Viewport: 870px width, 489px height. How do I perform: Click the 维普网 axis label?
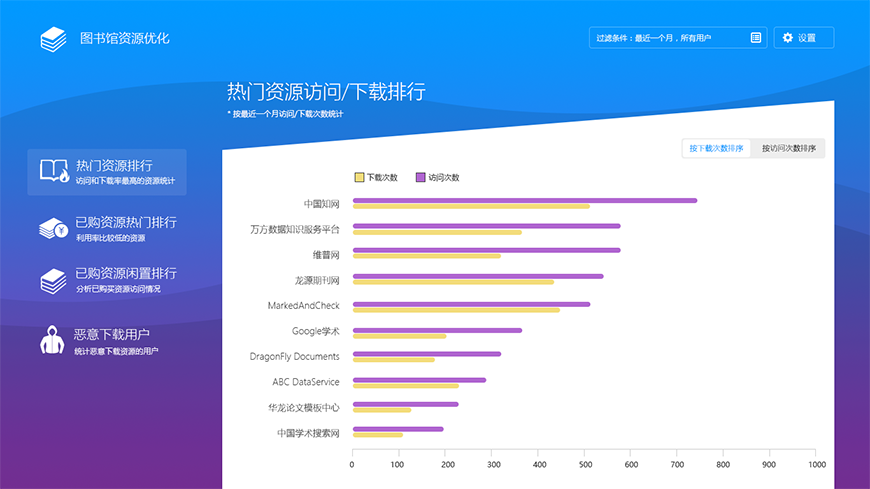(x=326, y=255)
